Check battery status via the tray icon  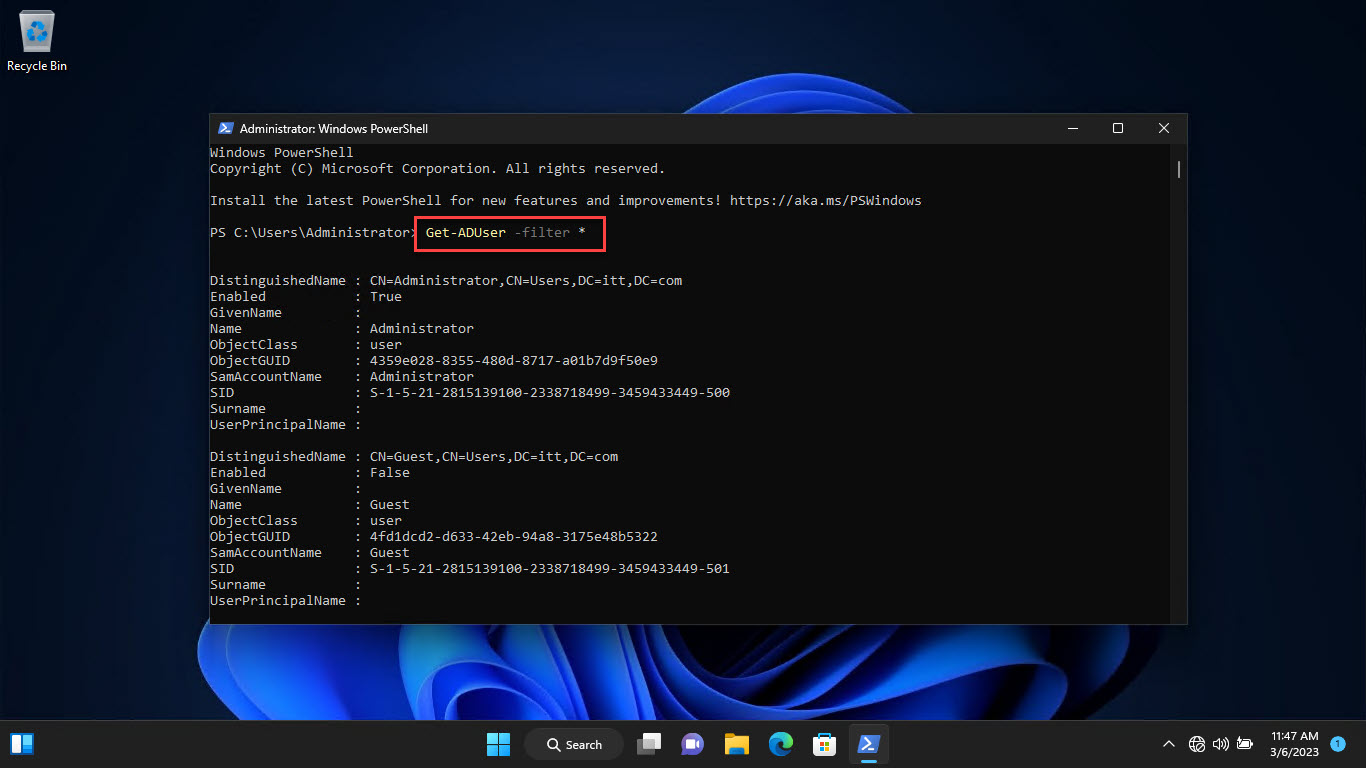(x=1244, y=744)
